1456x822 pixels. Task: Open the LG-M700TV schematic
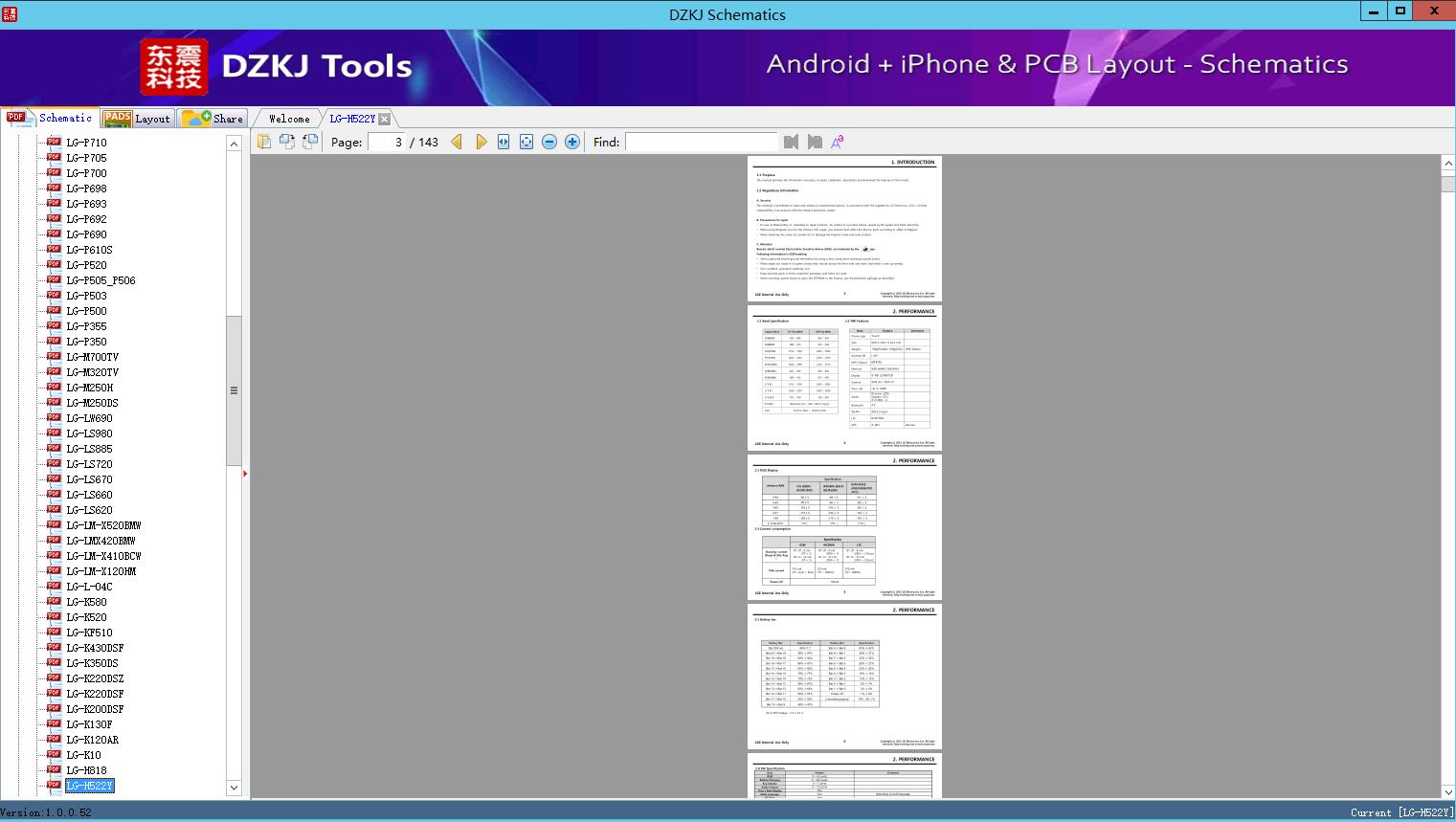(x=93, y=357)
